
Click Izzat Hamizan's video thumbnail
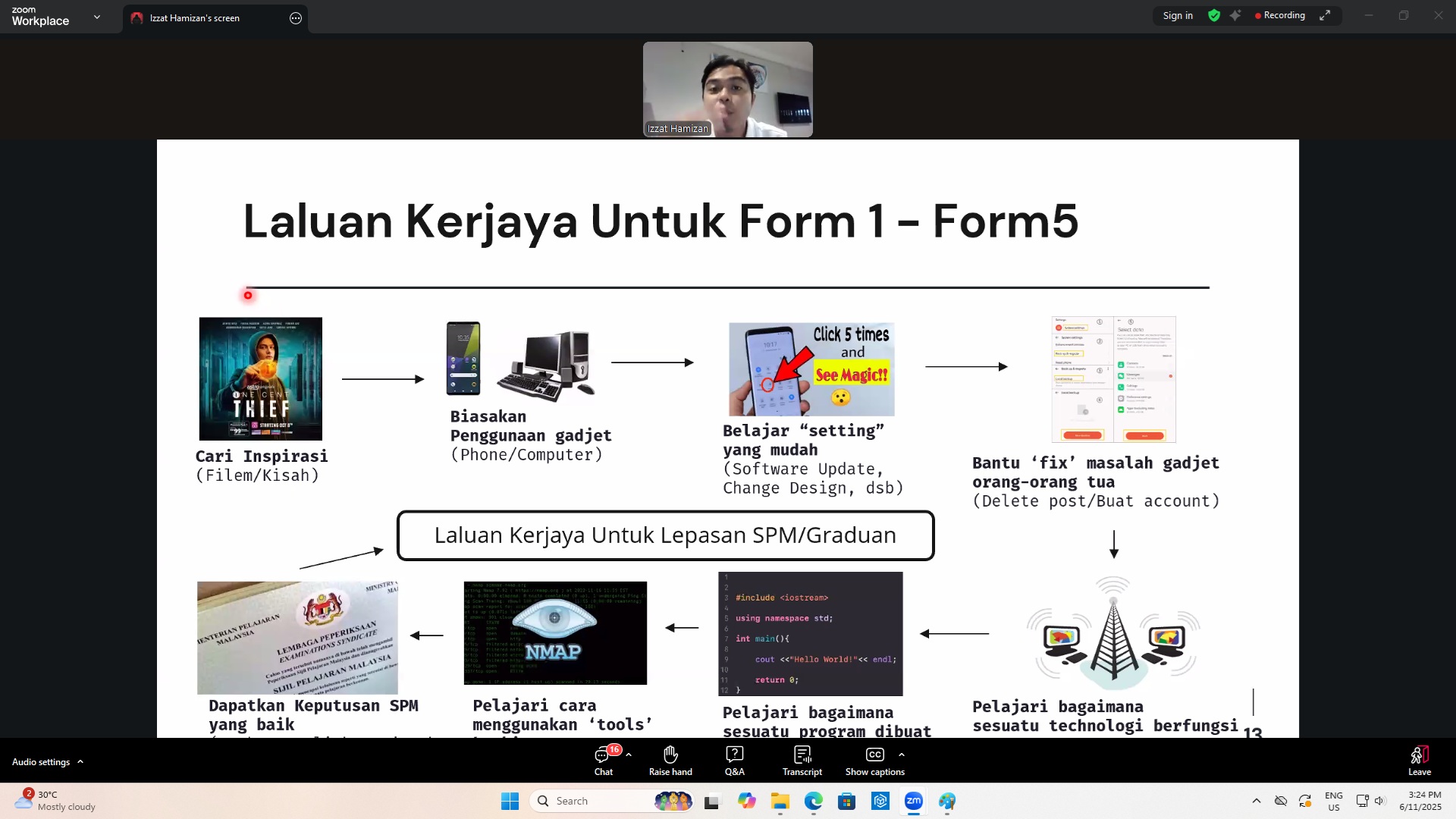pos(727,89)
